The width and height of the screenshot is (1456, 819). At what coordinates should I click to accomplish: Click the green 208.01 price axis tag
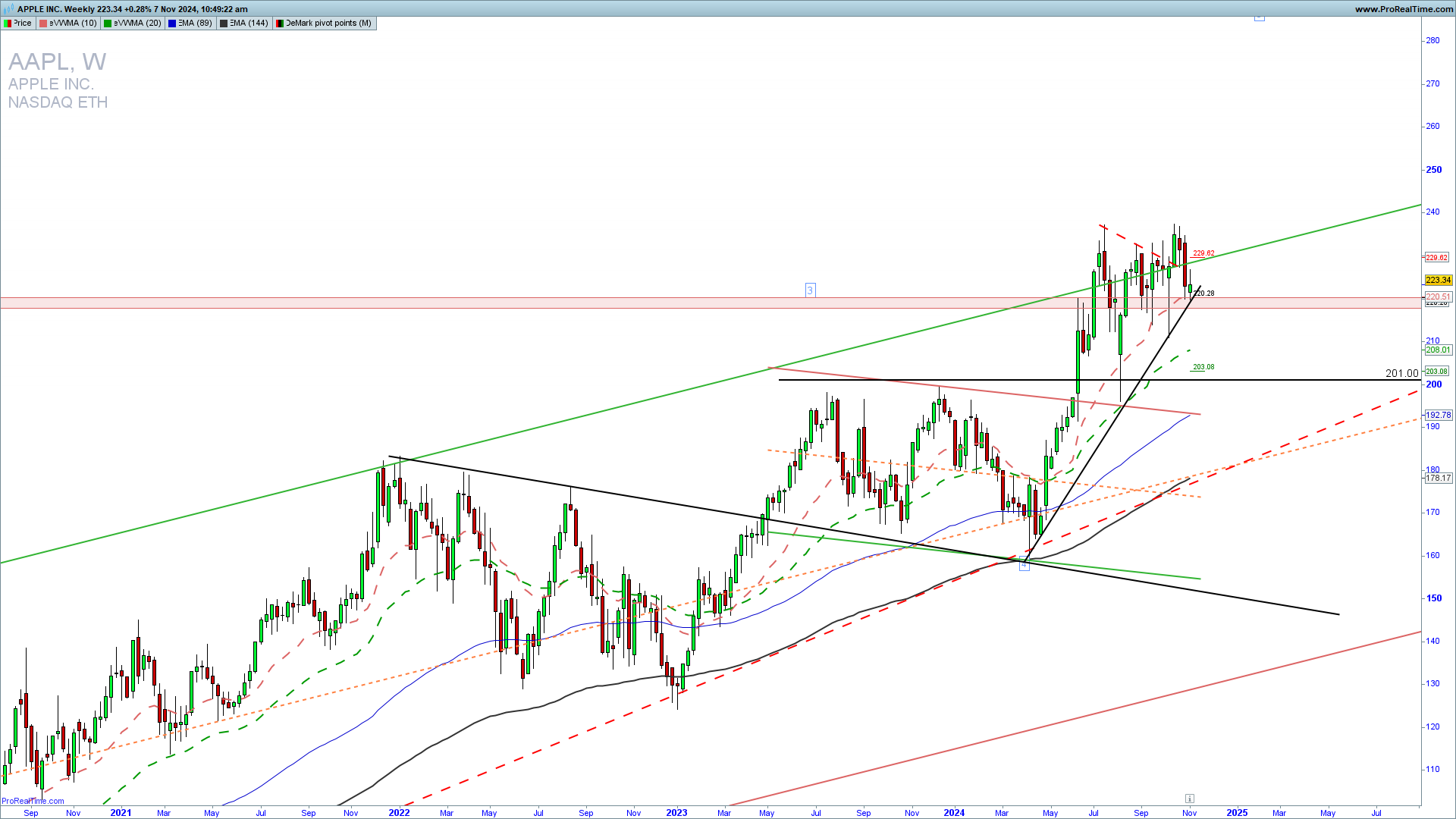pyautogui.click(x=1438, y=350)
